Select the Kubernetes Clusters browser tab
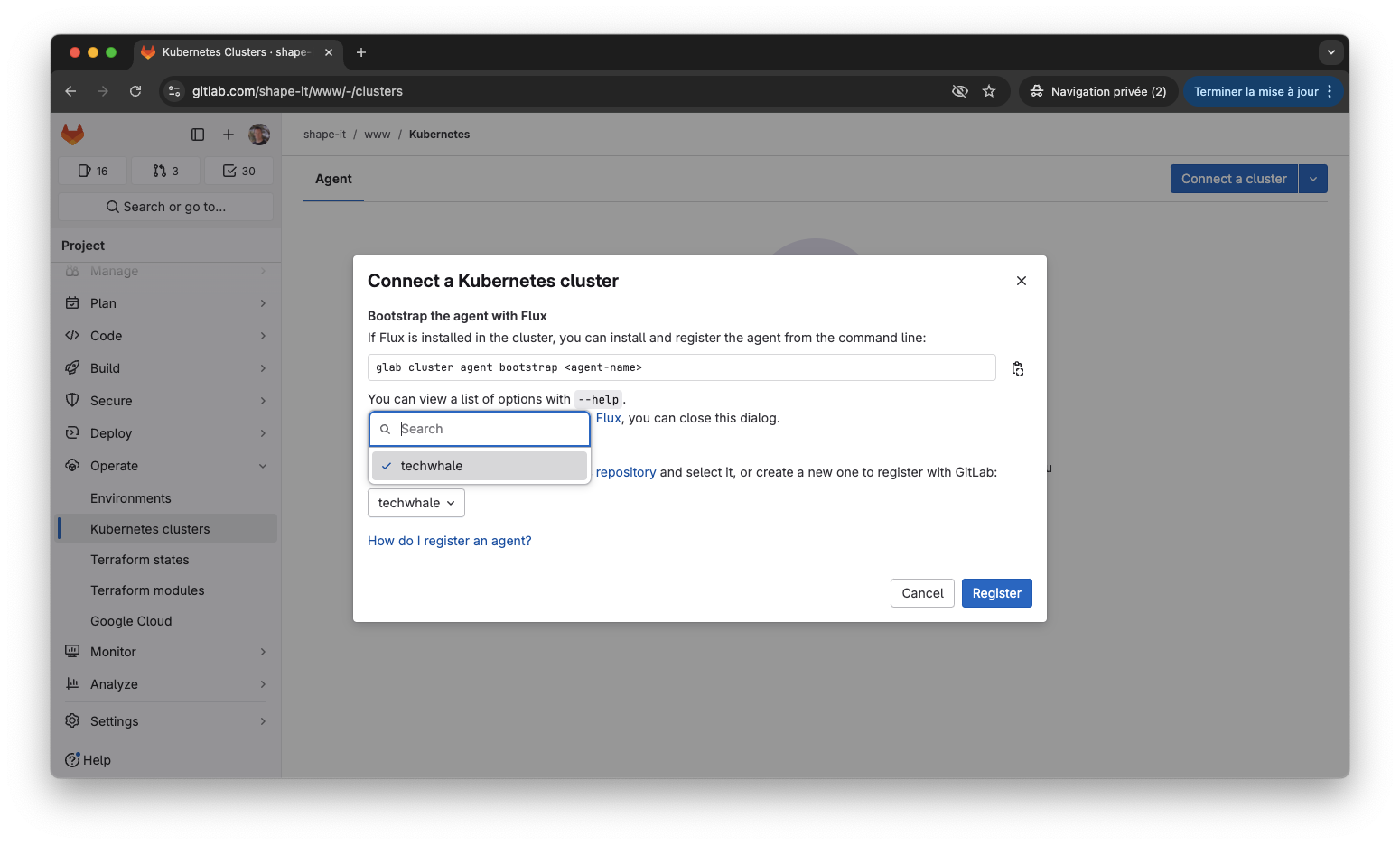 238,52
